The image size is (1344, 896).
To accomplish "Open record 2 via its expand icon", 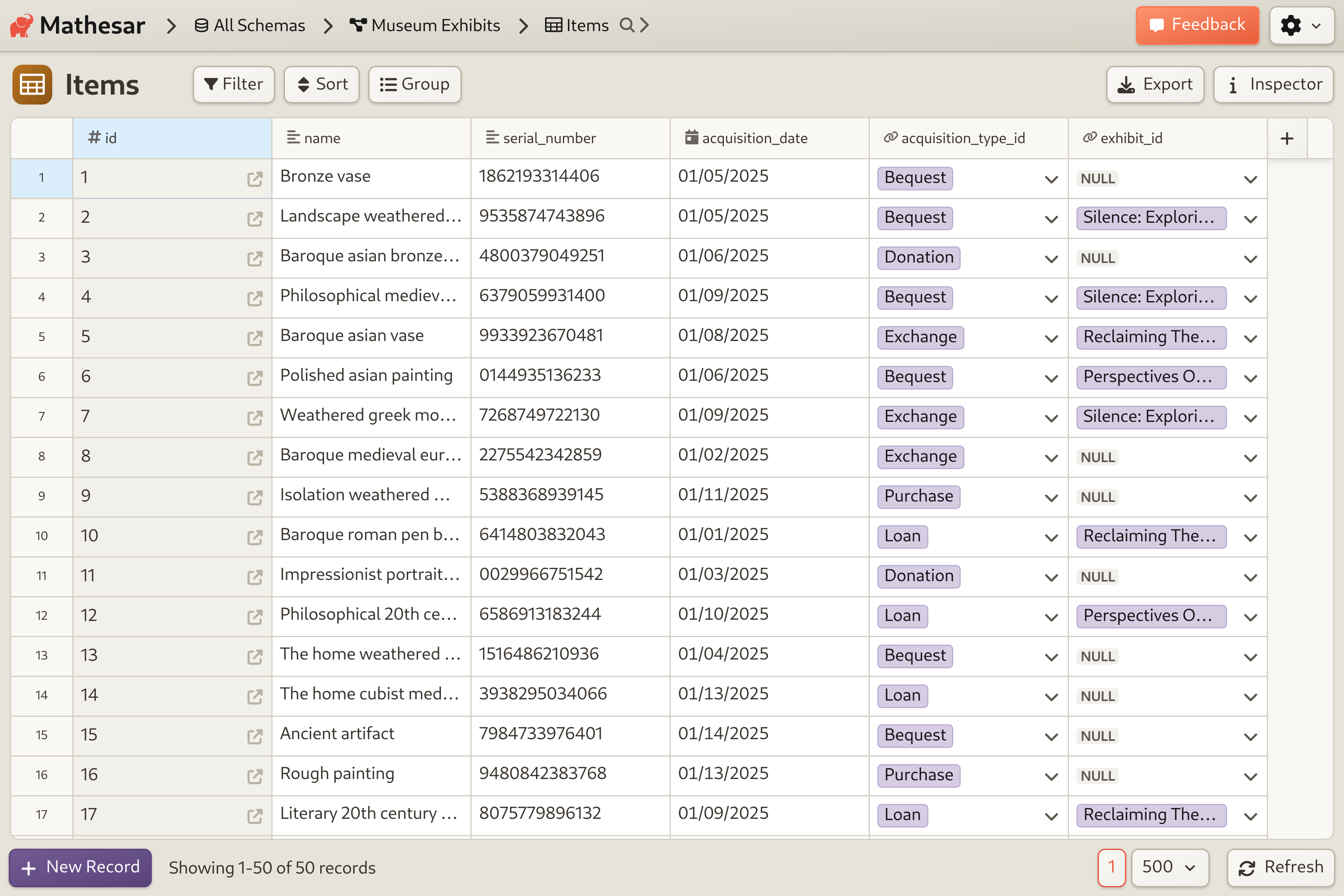I will [x=255, y=219].
